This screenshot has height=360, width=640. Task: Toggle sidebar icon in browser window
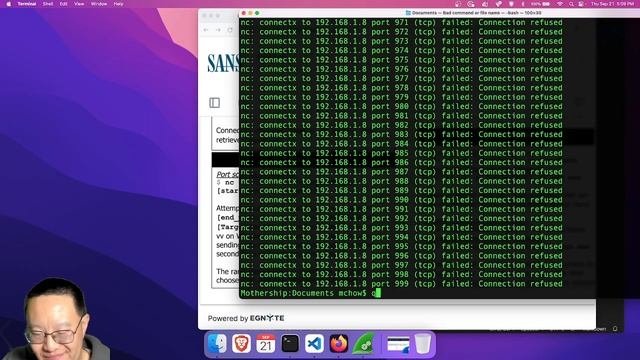tap(215, 102)
